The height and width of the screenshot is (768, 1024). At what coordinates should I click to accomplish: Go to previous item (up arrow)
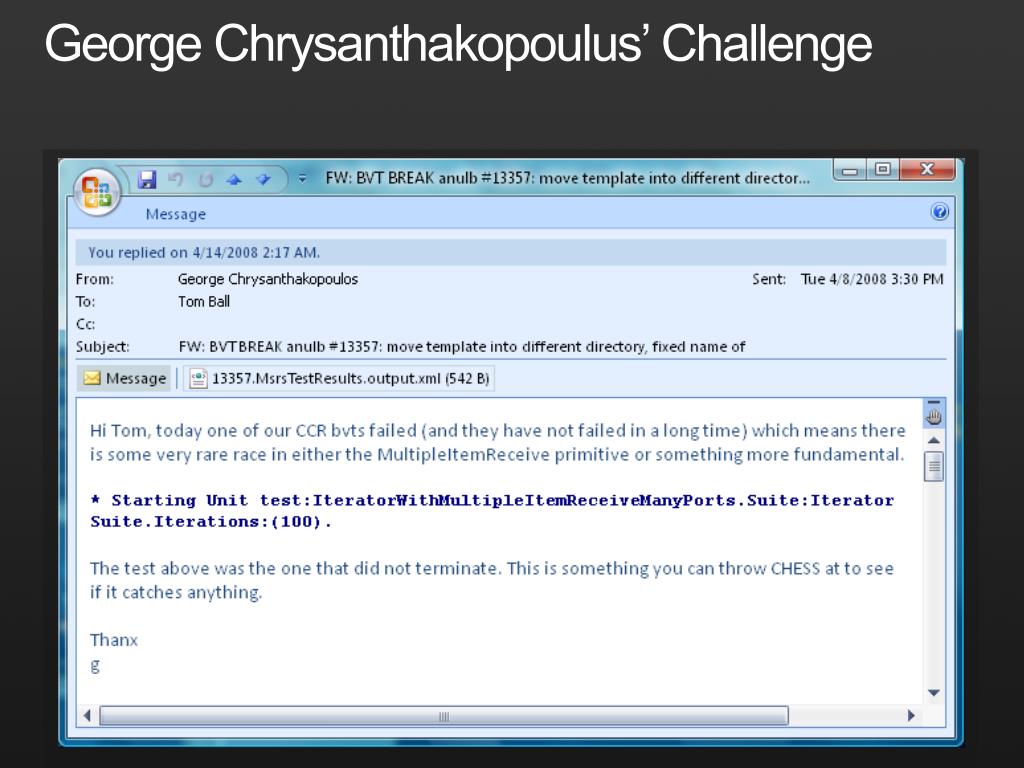point(234,179)
